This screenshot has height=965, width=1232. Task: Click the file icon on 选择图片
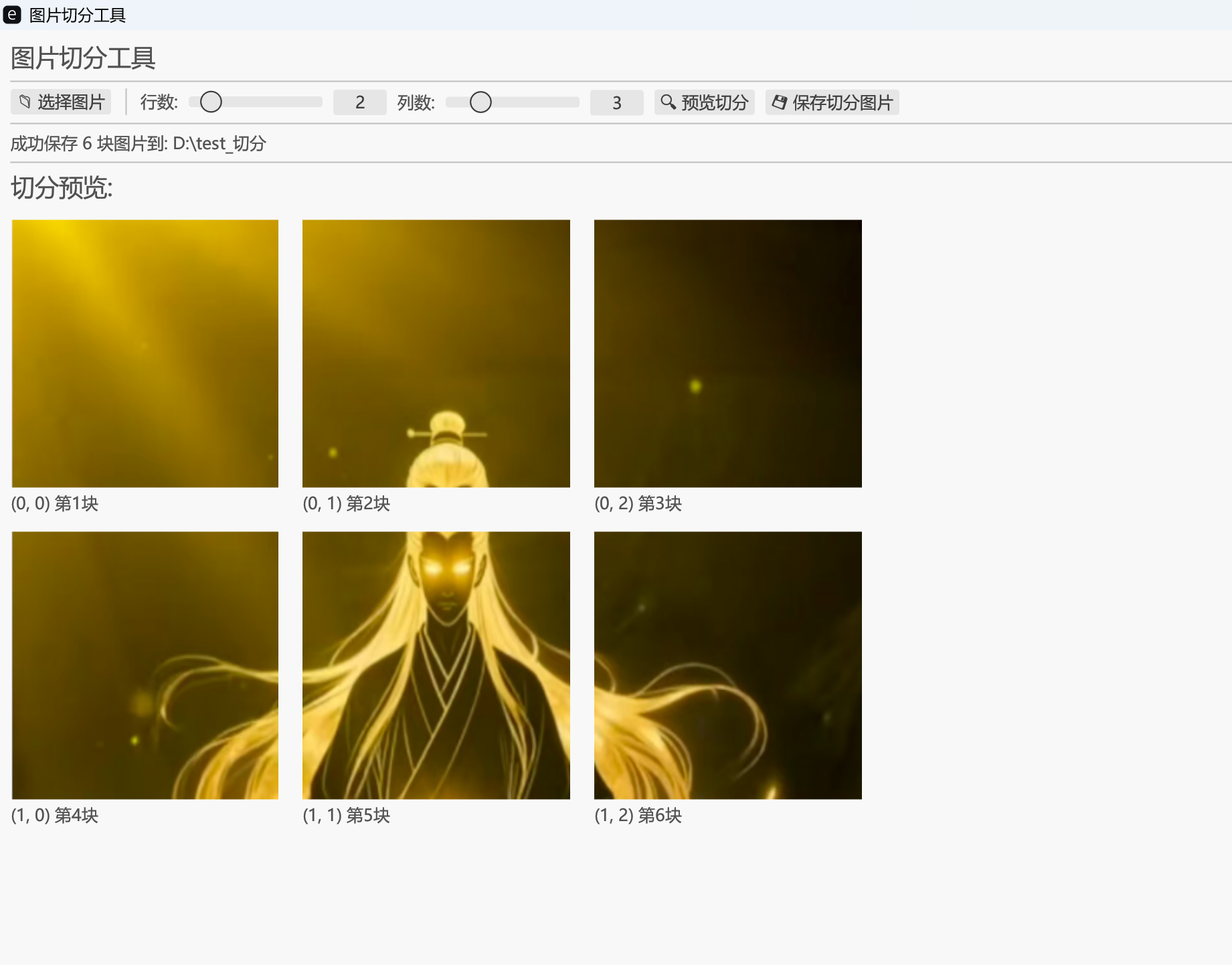click(x=25, y=102)
